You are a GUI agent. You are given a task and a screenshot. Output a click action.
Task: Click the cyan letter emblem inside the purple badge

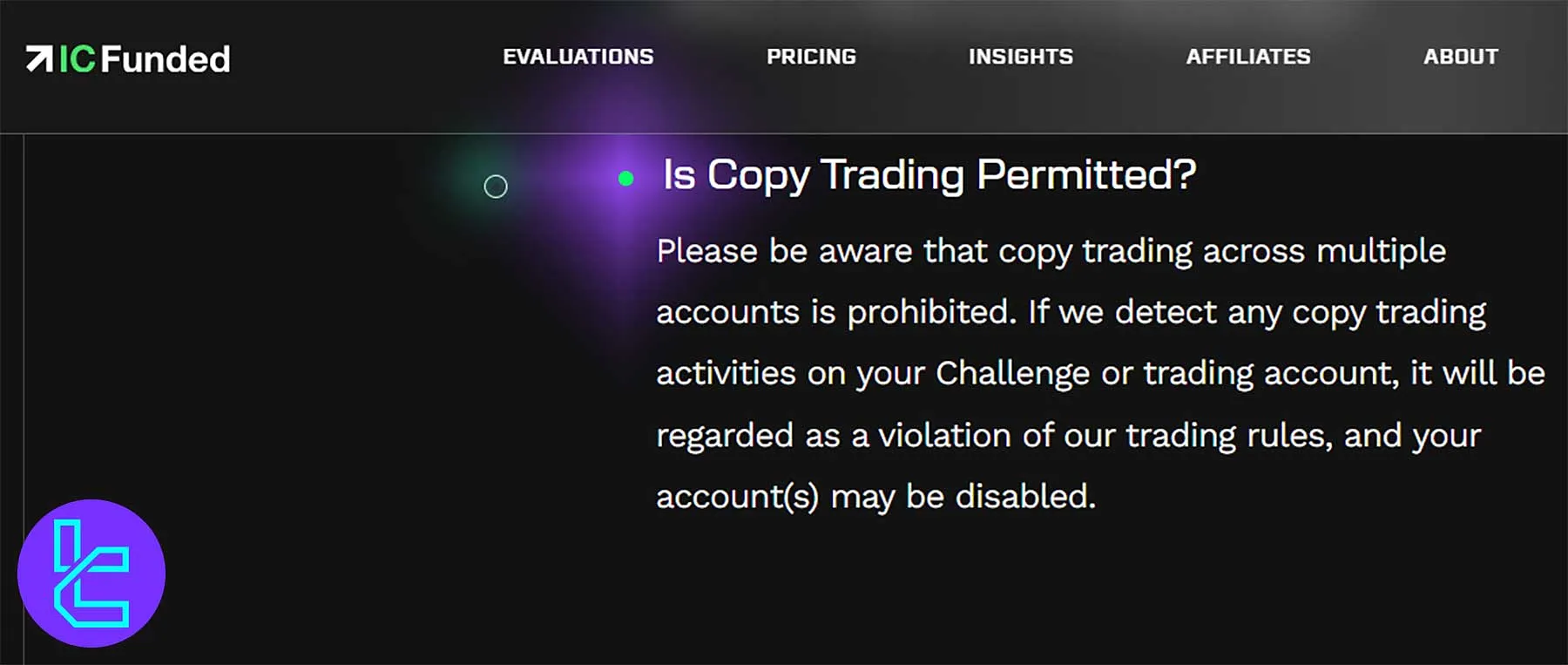pyautogui.click(x=93, y=573)
